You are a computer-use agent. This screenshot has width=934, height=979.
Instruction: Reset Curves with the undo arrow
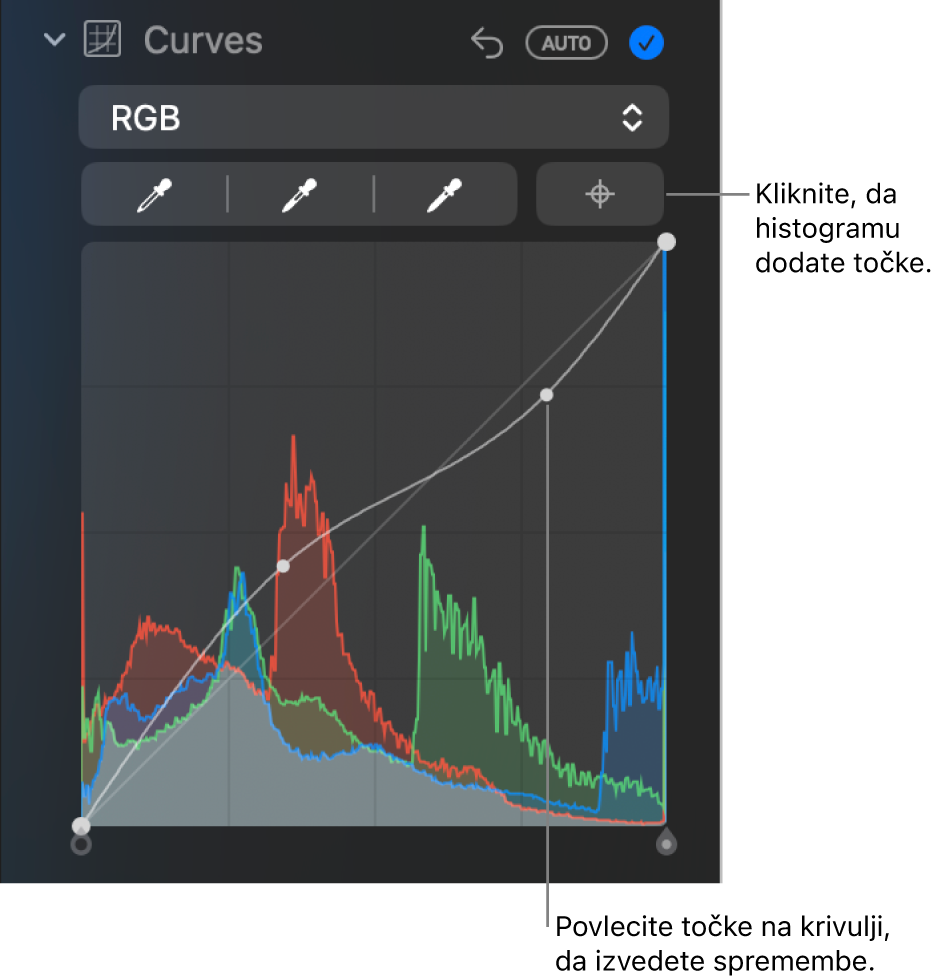pos(487,43)
